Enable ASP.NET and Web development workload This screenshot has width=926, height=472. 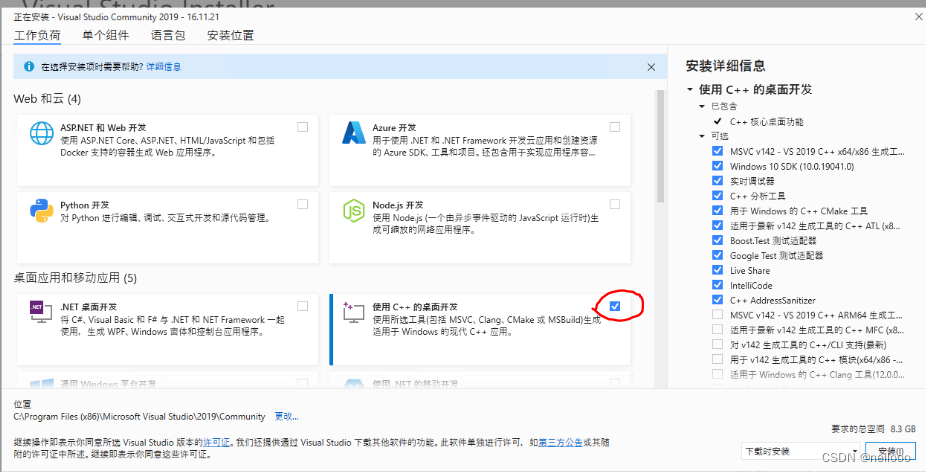click(x=302, y=127)
